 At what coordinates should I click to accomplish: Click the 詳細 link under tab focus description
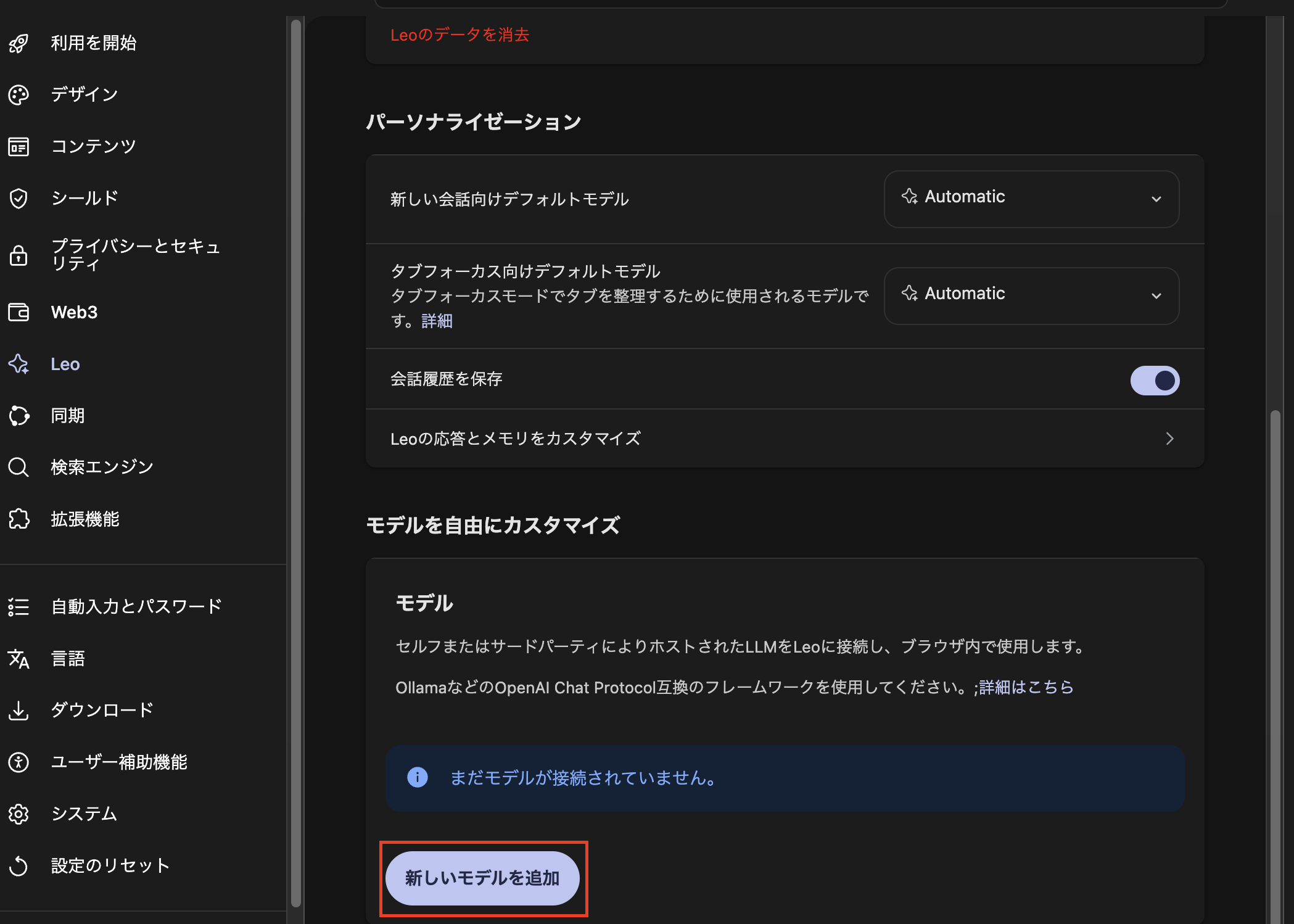click(x=437, y=321)
